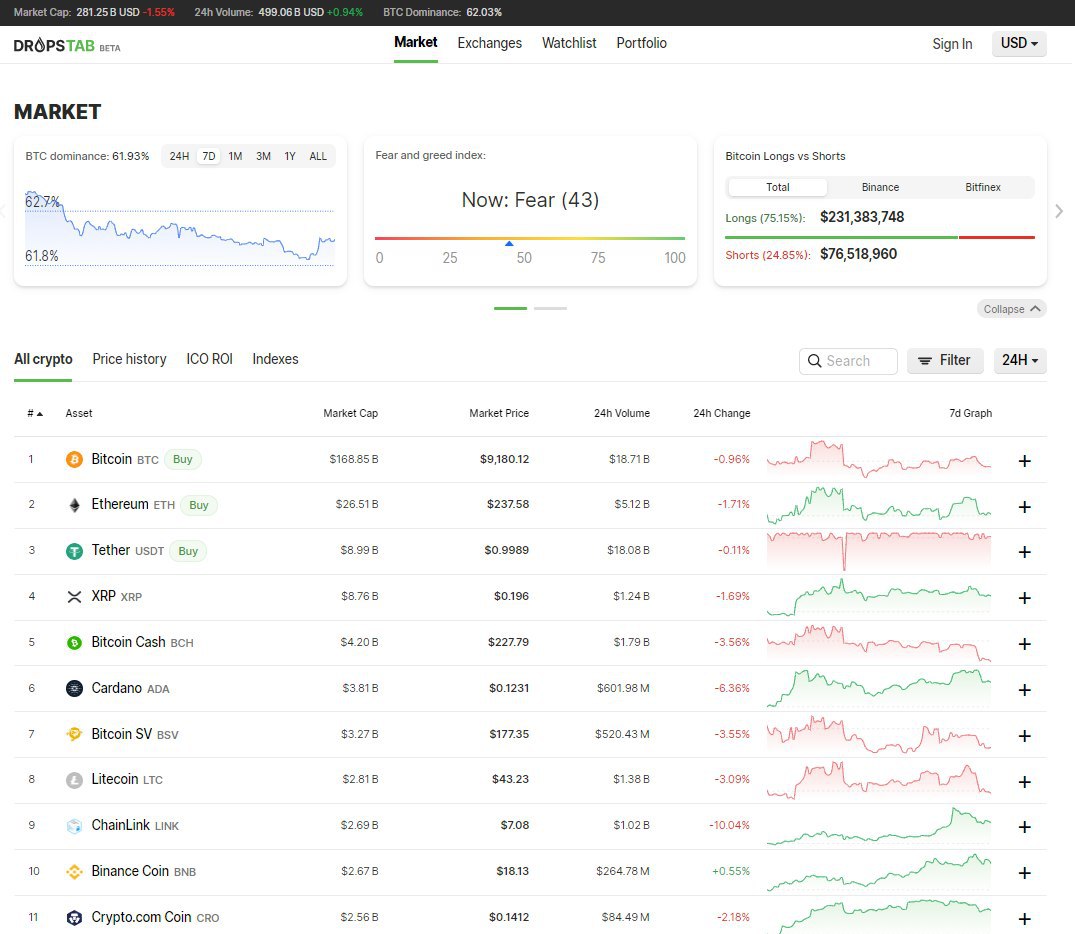
Task: Go to first carousel page indicator
Action: click(x=510, y=309)
